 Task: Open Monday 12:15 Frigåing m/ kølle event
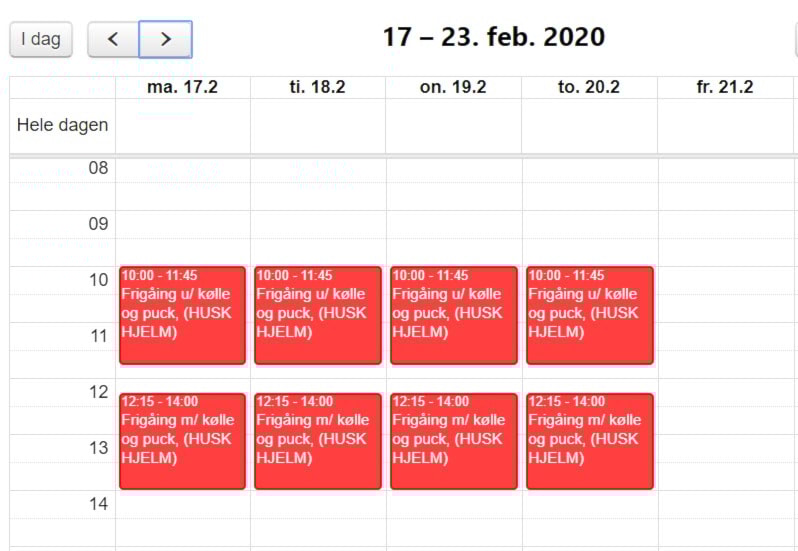point(182,441)
